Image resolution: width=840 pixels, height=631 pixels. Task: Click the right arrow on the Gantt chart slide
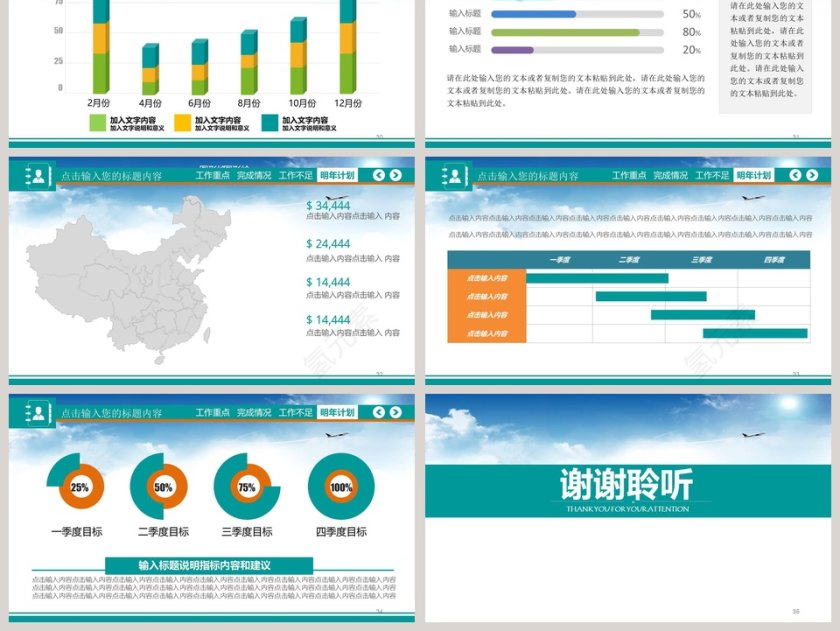[812, 175]
